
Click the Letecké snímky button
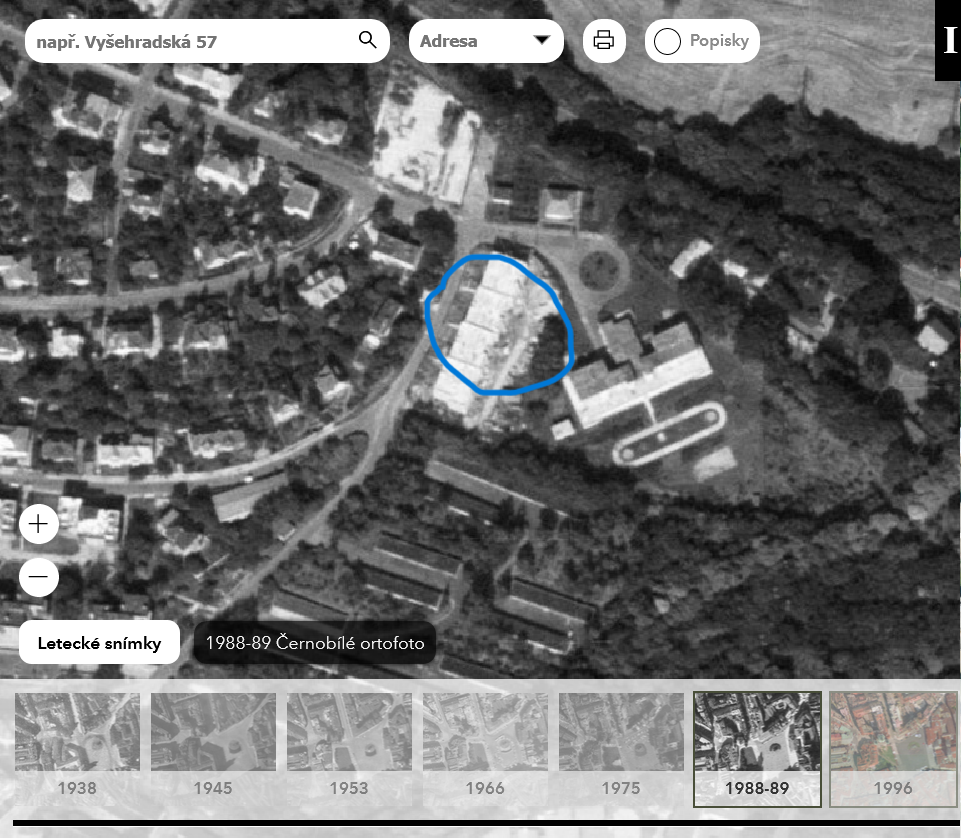click(99, 643)
